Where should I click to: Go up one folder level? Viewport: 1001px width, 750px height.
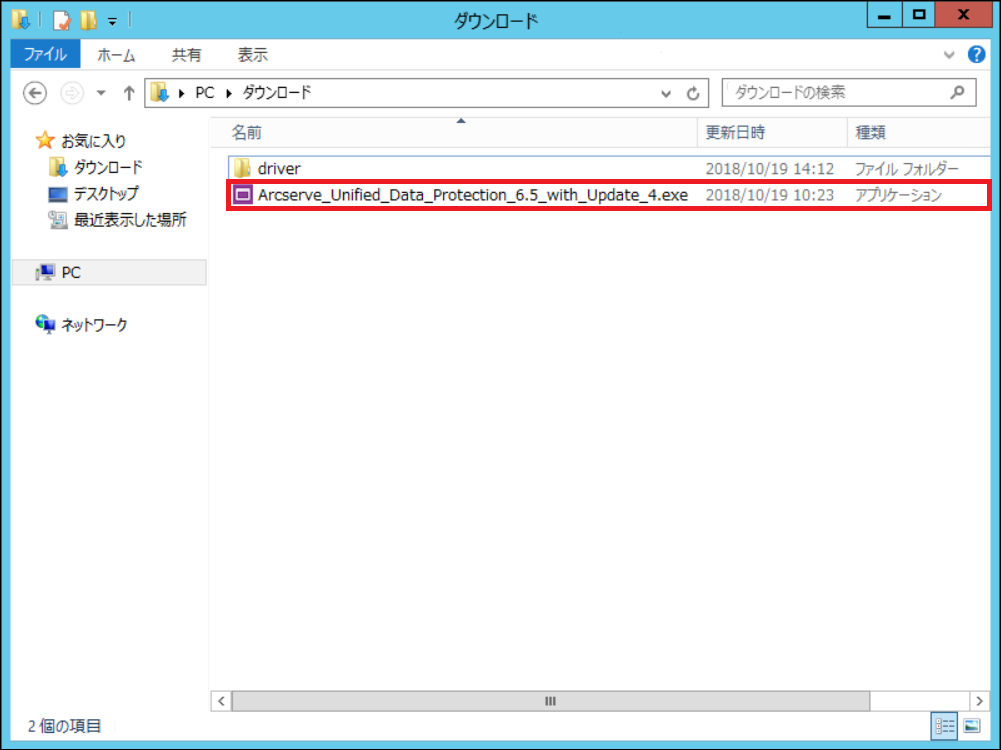click(129, 93)
